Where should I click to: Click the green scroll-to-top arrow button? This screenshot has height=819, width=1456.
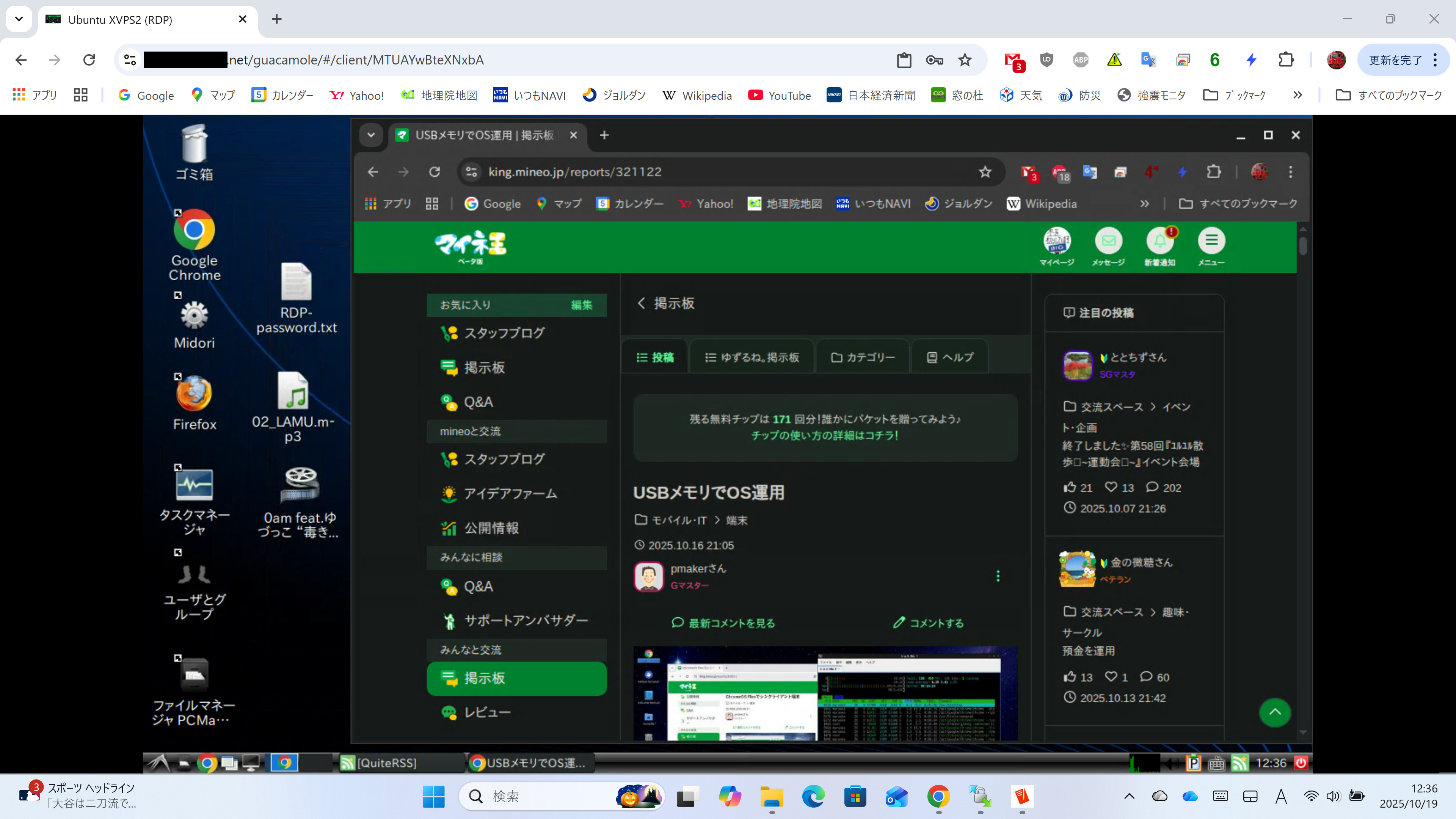(x=1274, y=712)
